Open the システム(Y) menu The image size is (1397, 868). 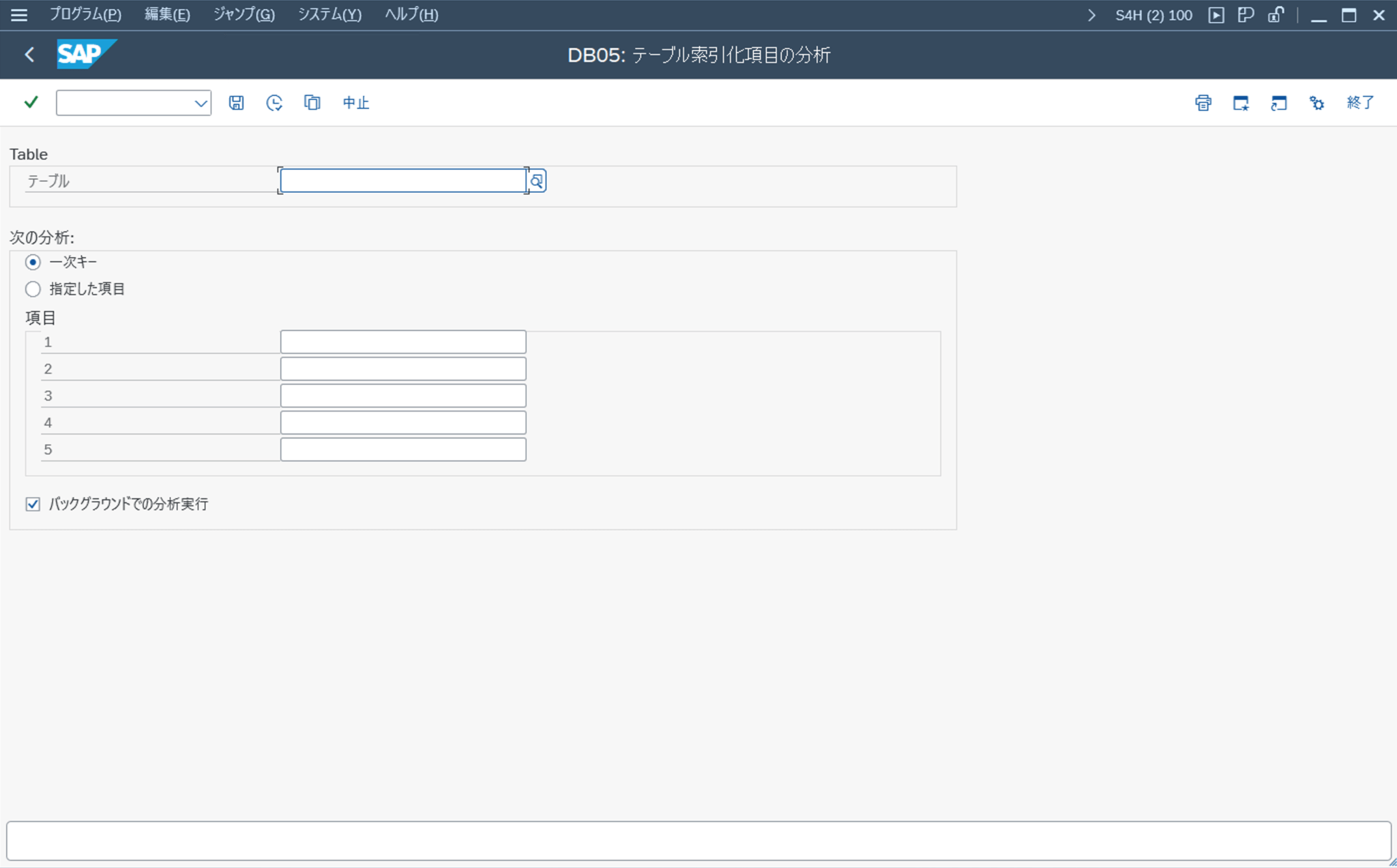(330, 14)
